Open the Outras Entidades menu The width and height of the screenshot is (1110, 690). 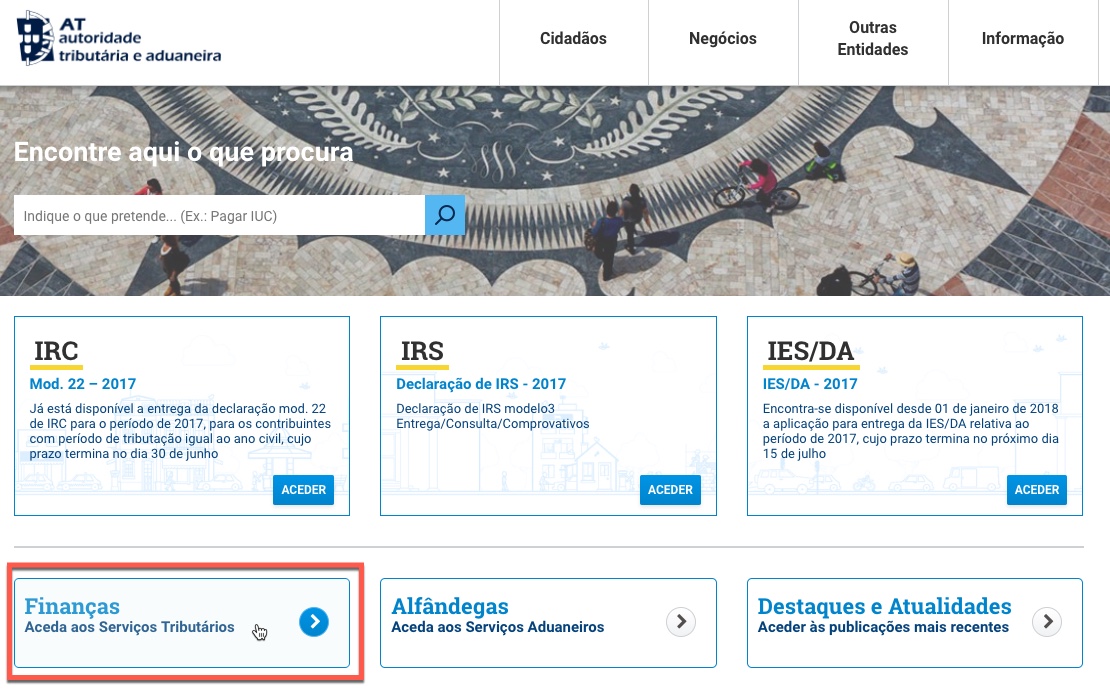click(873, 39)
